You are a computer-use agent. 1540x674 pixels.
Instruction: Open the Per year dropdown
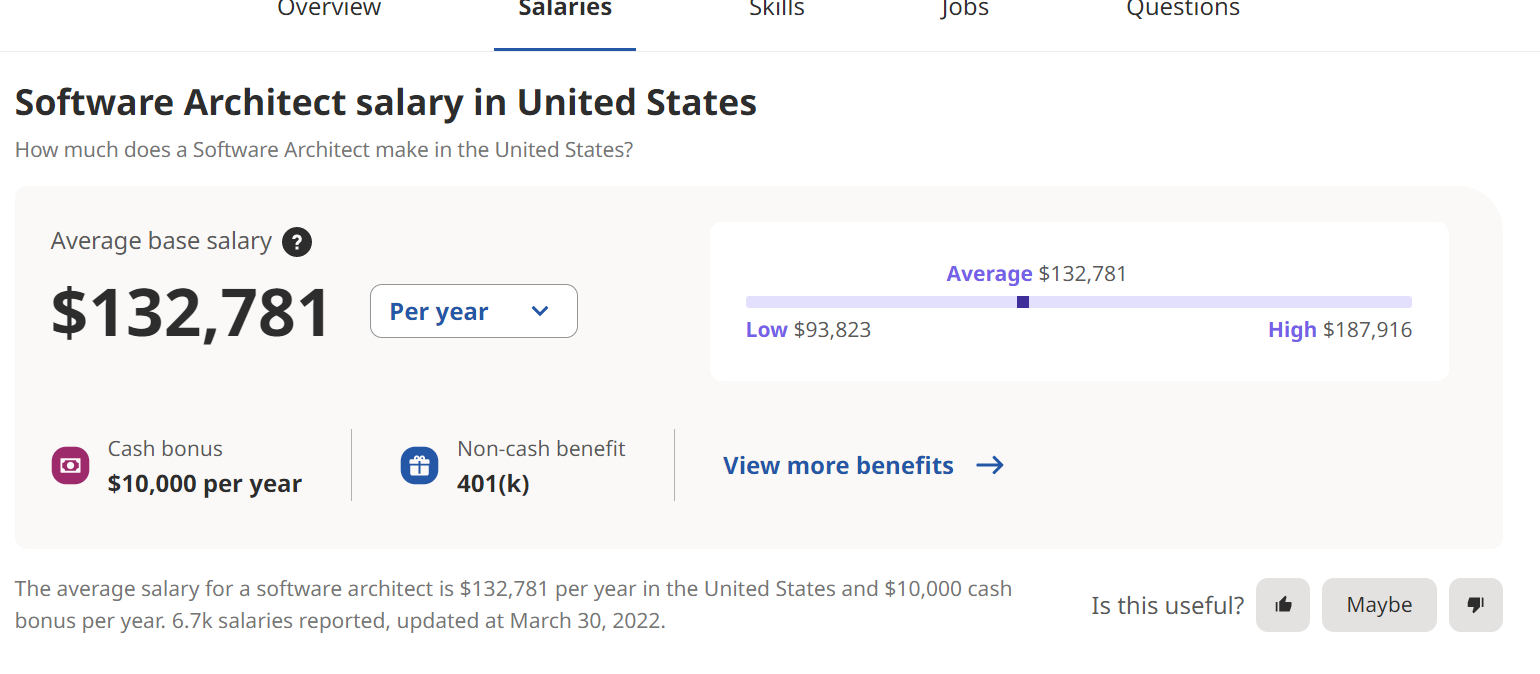473,311
